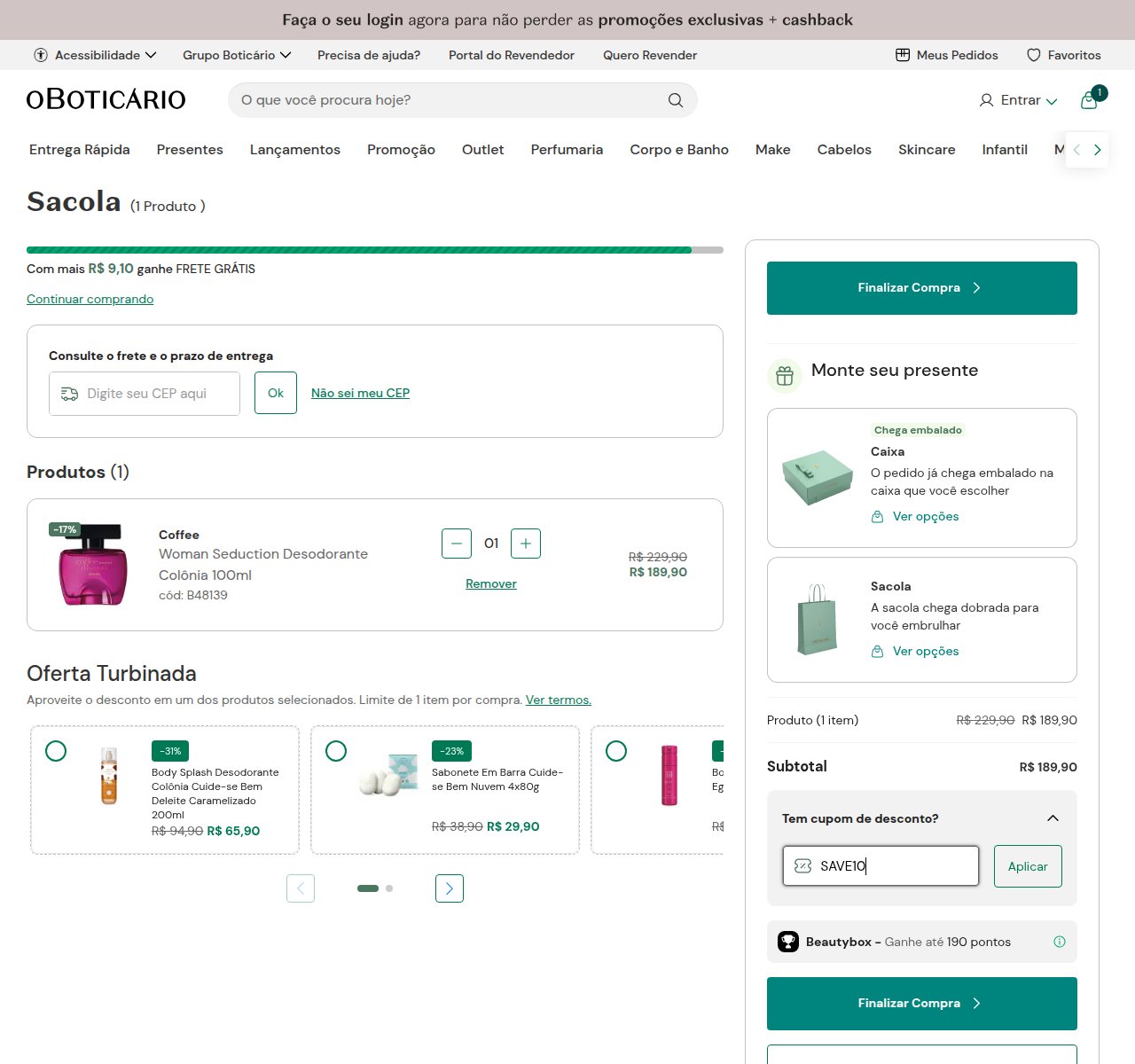The image size is (1135, 1064).
Task: Open the Presentes menu
Action: pos(190,150)
